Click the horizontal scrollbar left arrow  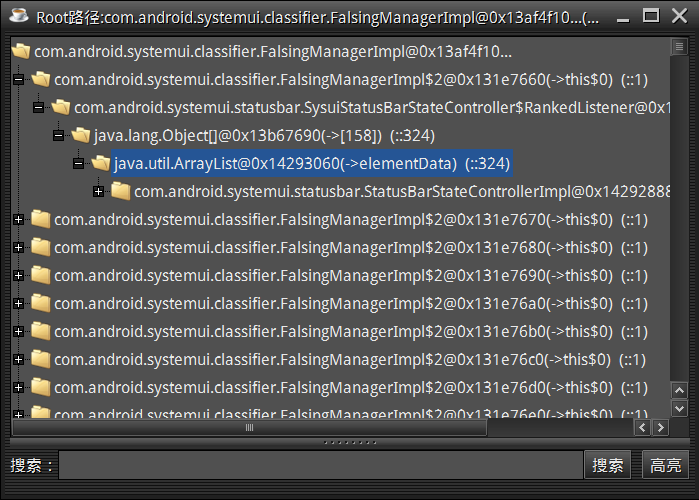coord(642,428)
